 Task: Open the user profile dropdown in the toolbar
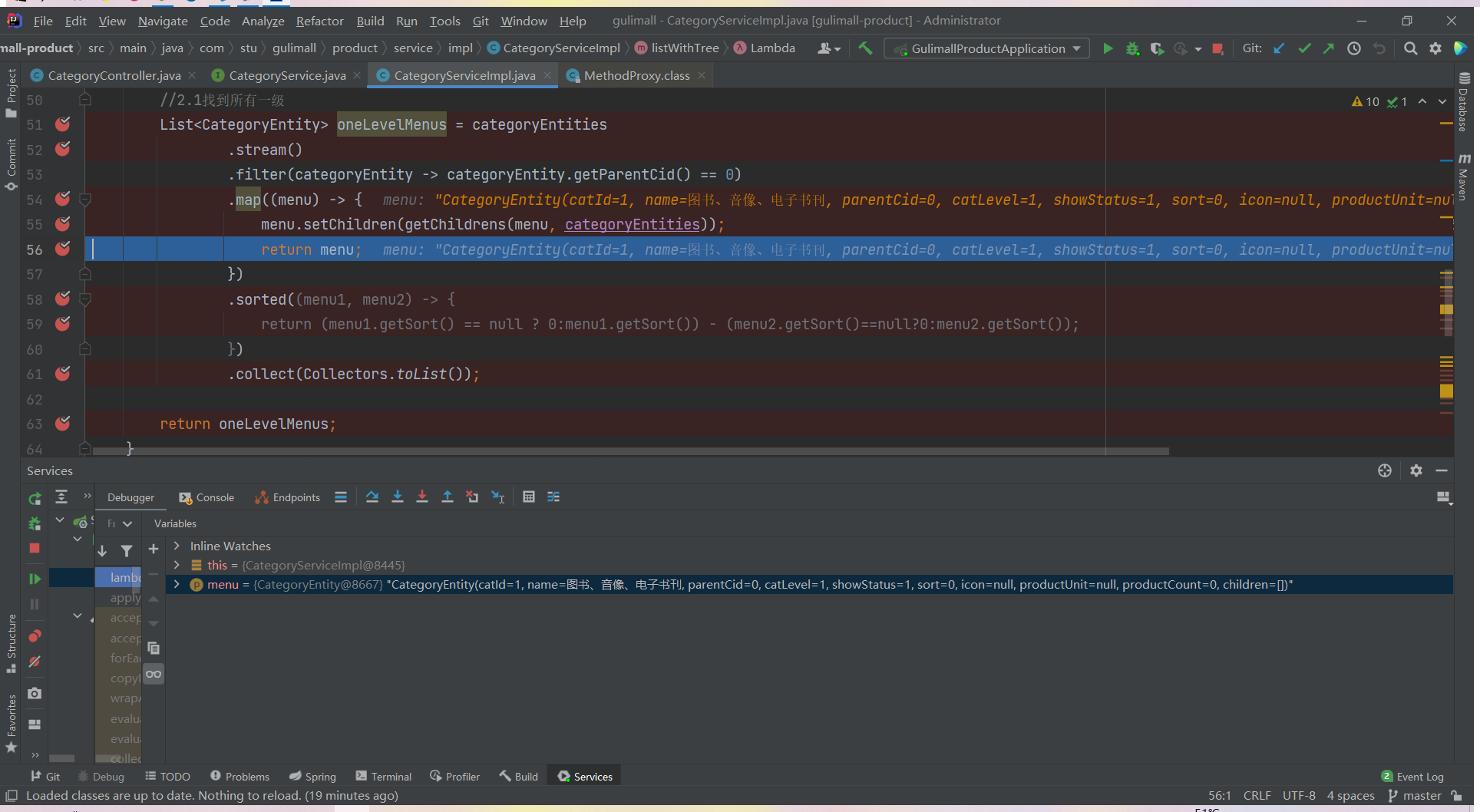click(829, 48)
